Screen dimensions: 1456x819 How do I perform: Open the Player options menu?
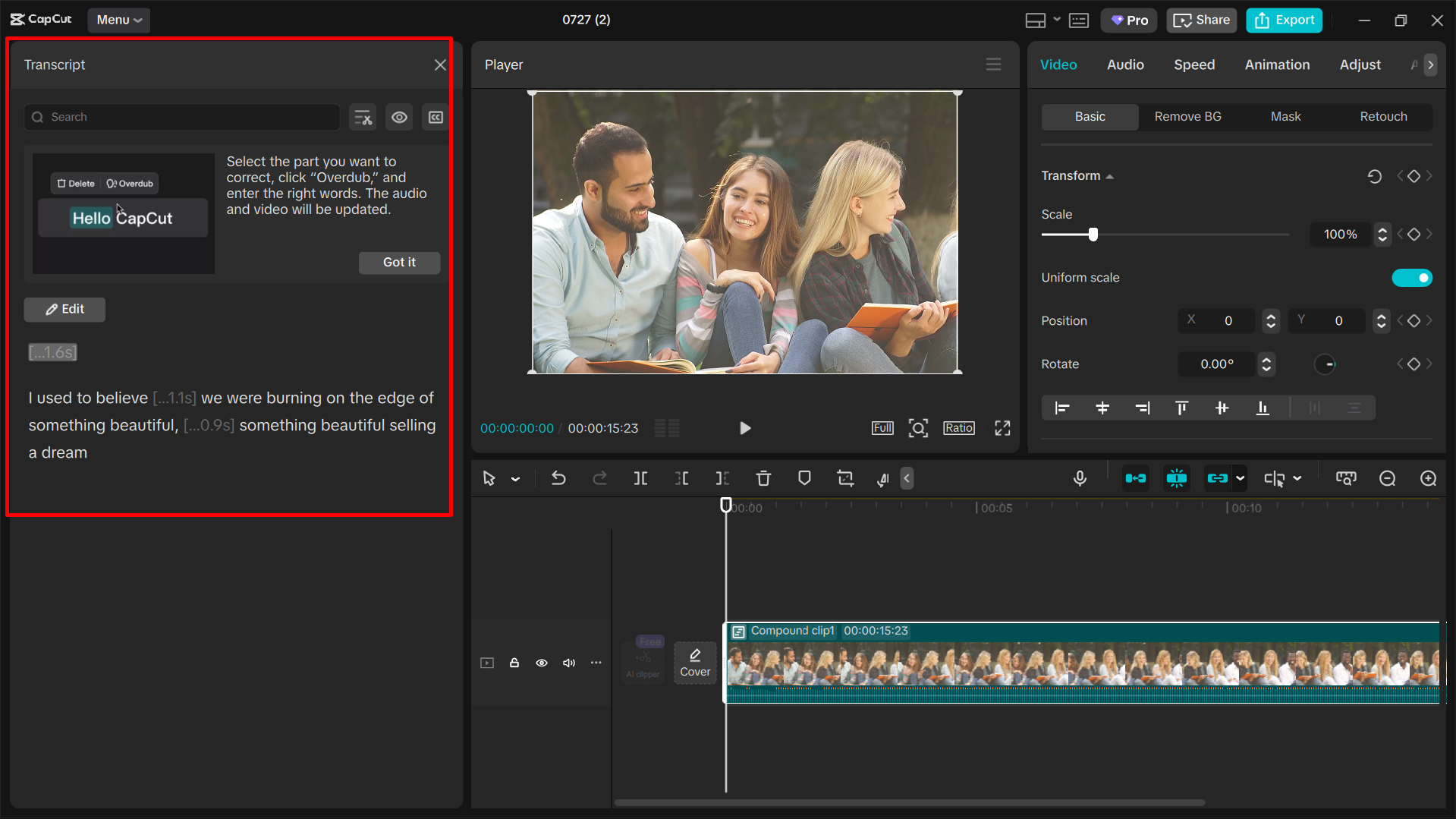[x=993, y=65]
